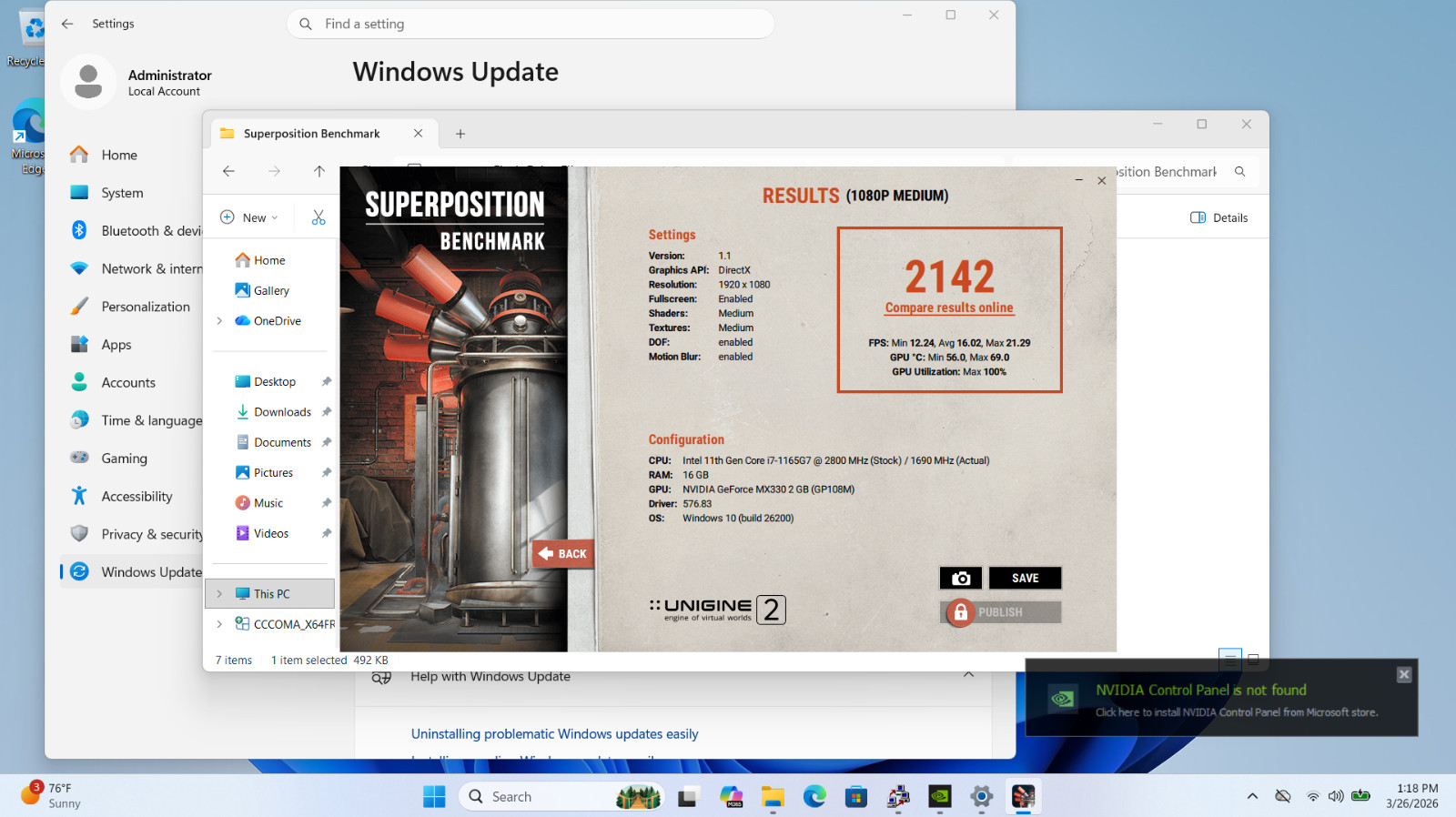Click the search magnifier in File Explorer
1456x817 pixels.
[x=1239, y=171]
